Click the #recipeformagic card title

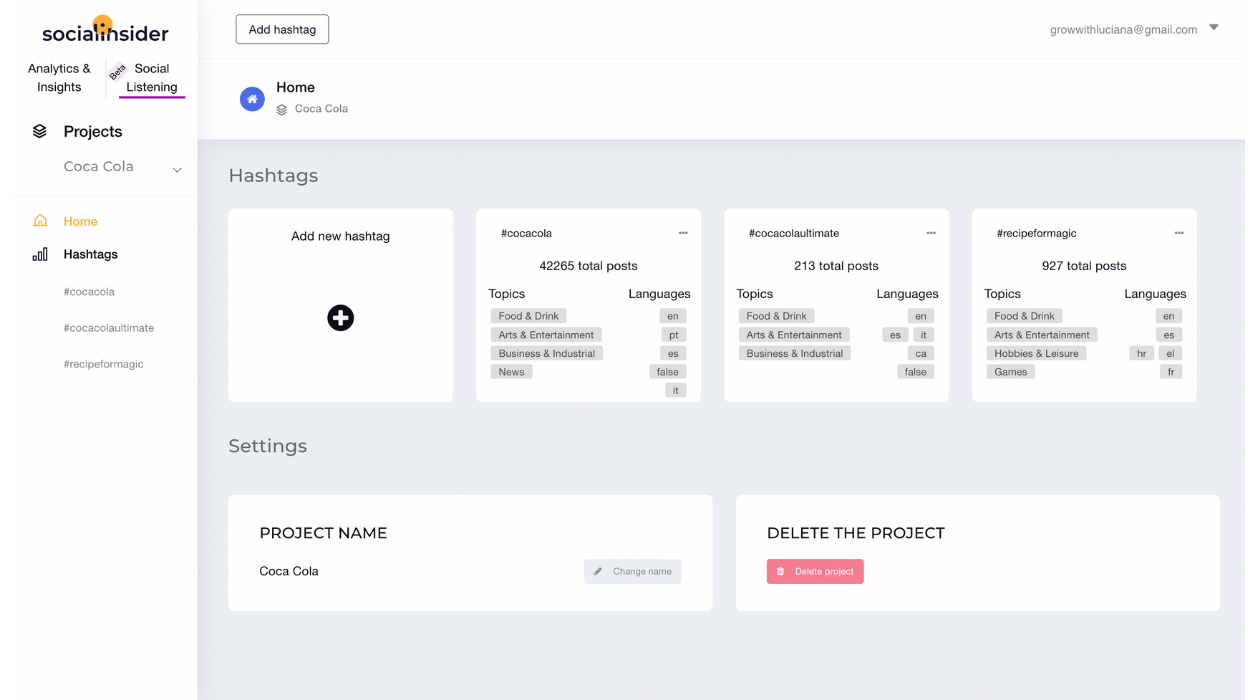click(x=1037, y=233)
